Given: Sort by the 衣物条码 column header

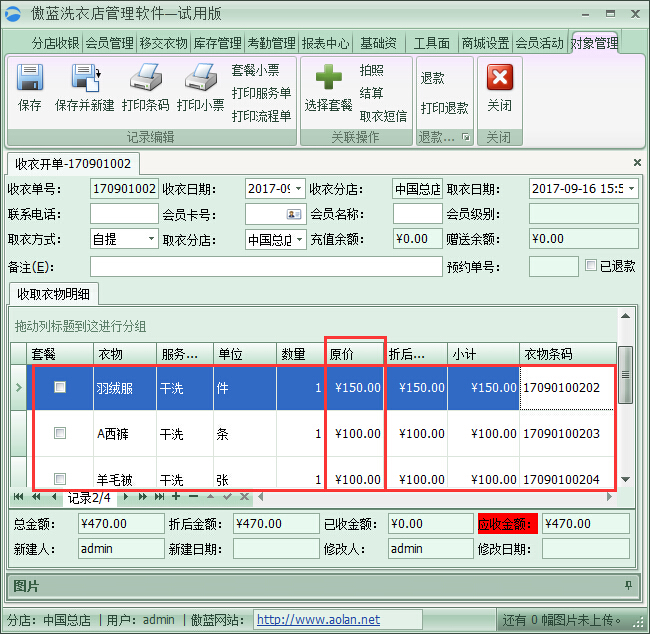Looking at the screenshot, I should 568,354.
